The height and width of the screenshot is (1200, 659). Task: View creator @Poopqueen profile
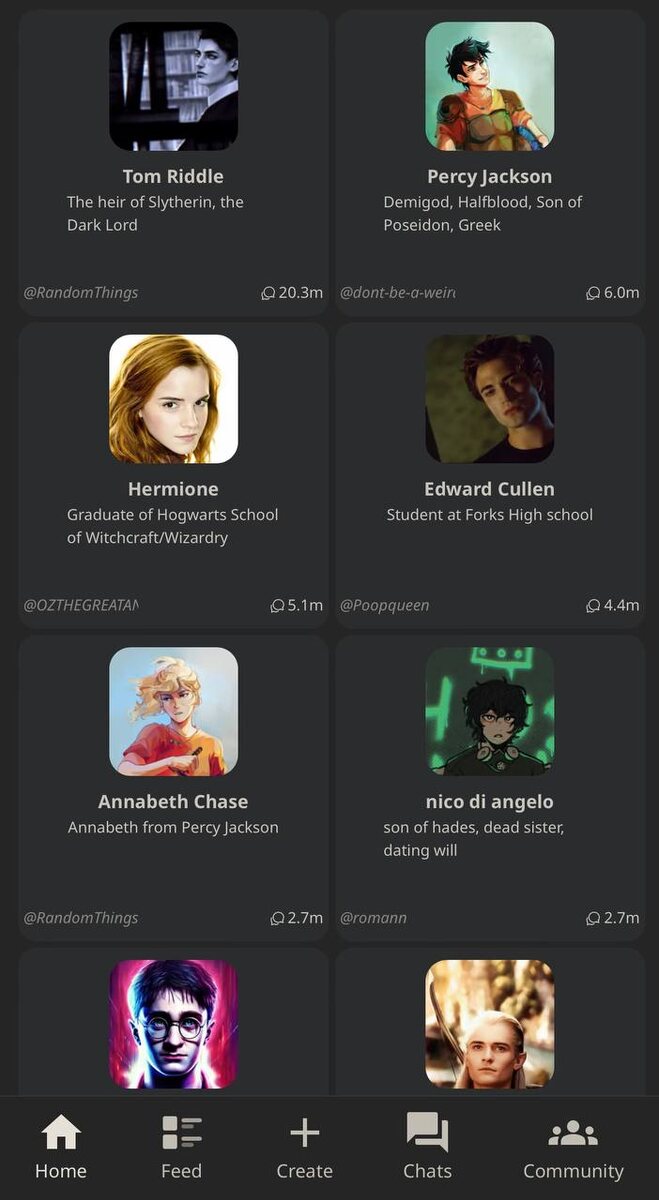click(385, 606)
